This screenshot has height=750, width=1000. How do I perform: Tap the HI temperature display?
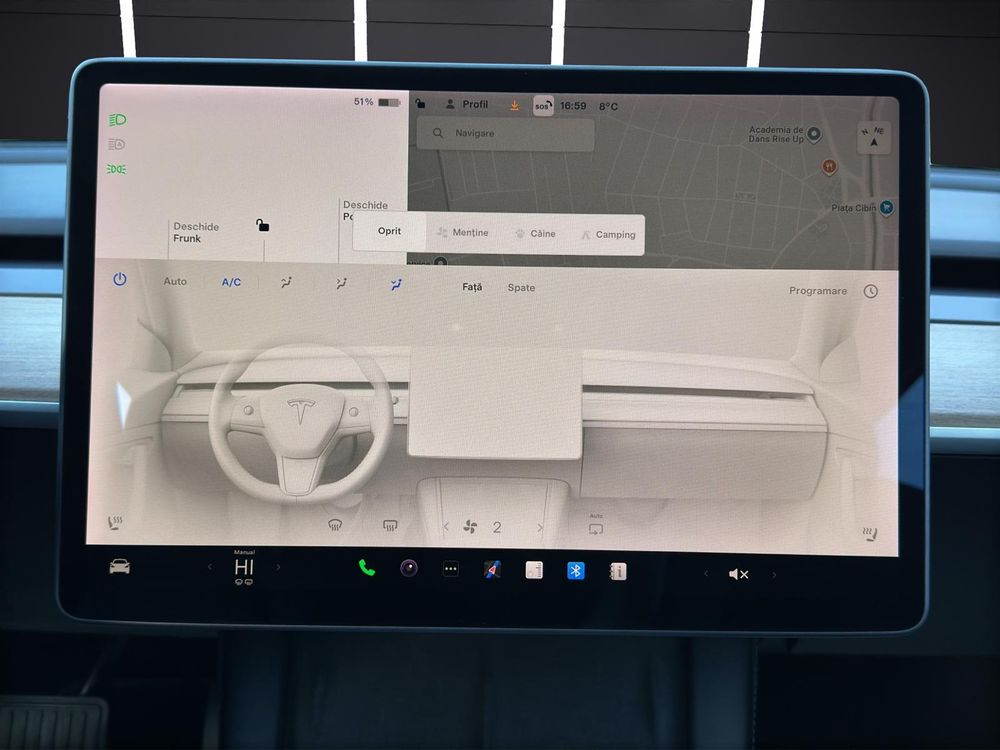point(244,567)
